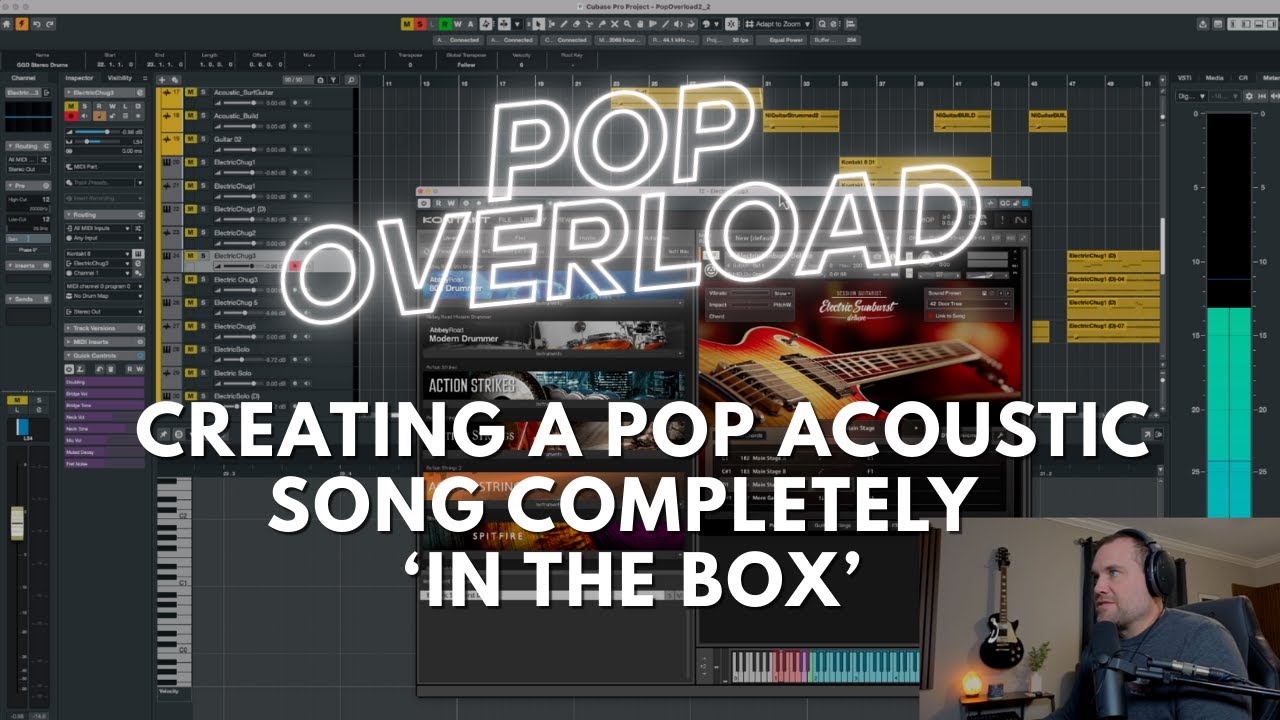Toggle global Read R in top toolbar
Screen dimensions: 1280x720
tap(445, 24)
